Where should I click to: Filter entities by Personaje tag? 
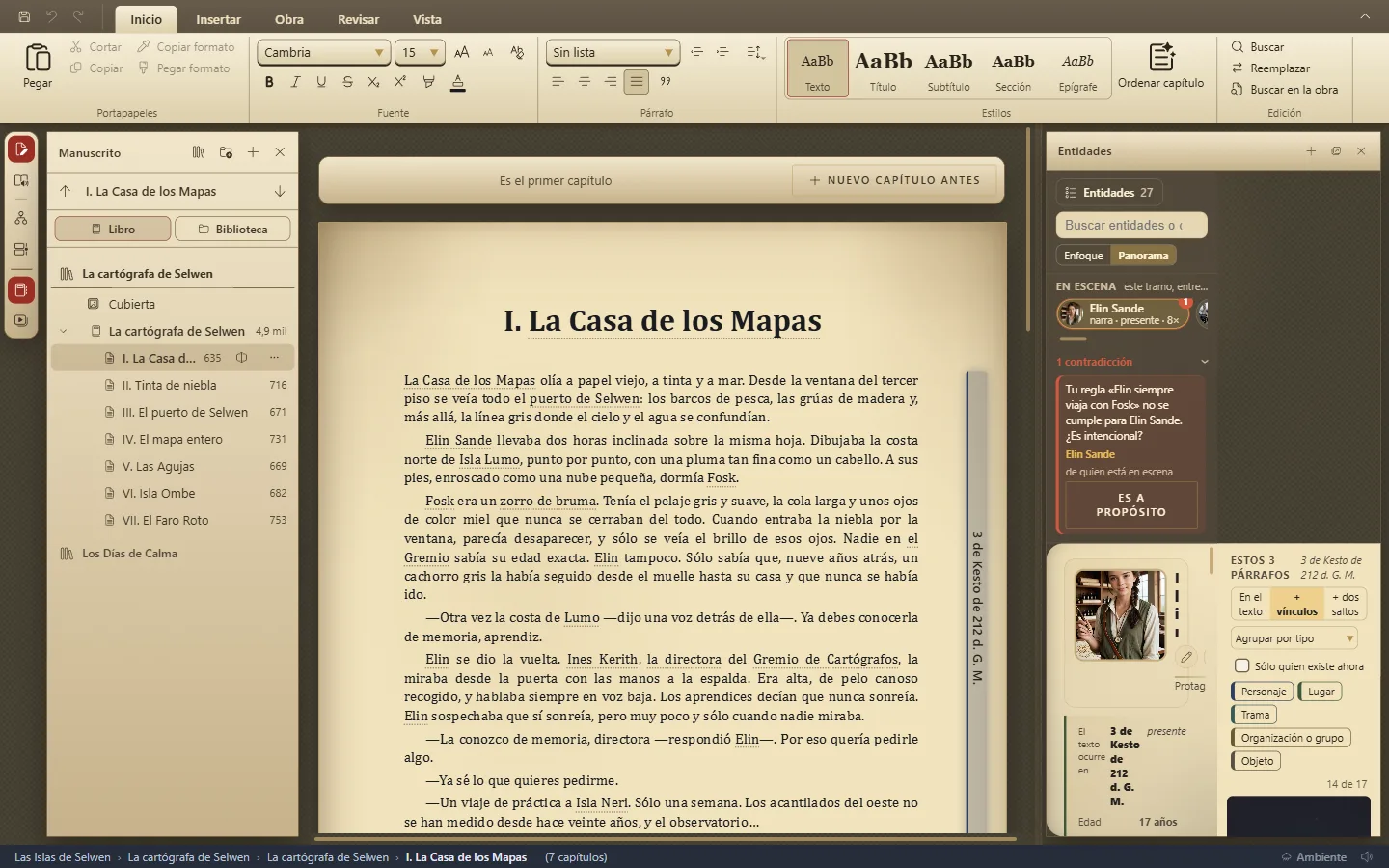click(1264, 692)
